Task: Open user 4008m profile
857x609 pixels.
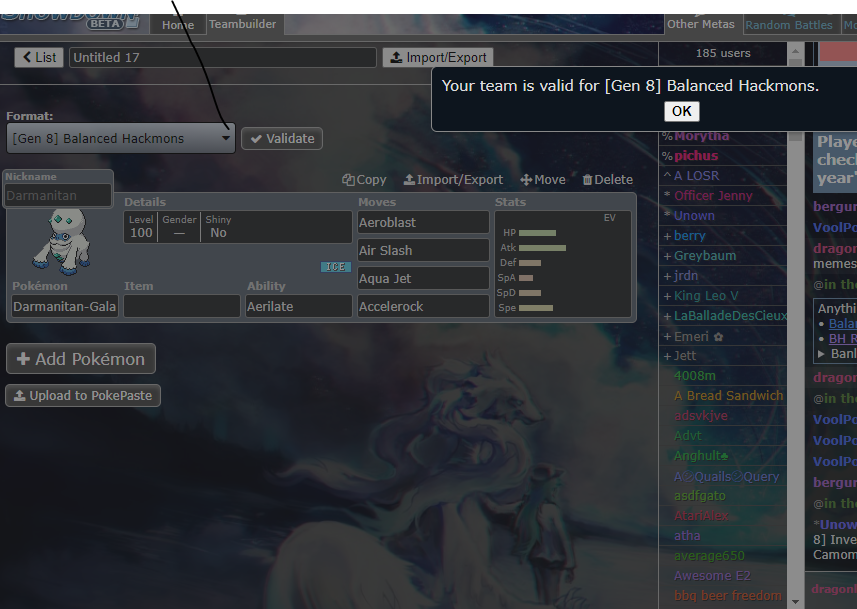Action: [695, 376]
